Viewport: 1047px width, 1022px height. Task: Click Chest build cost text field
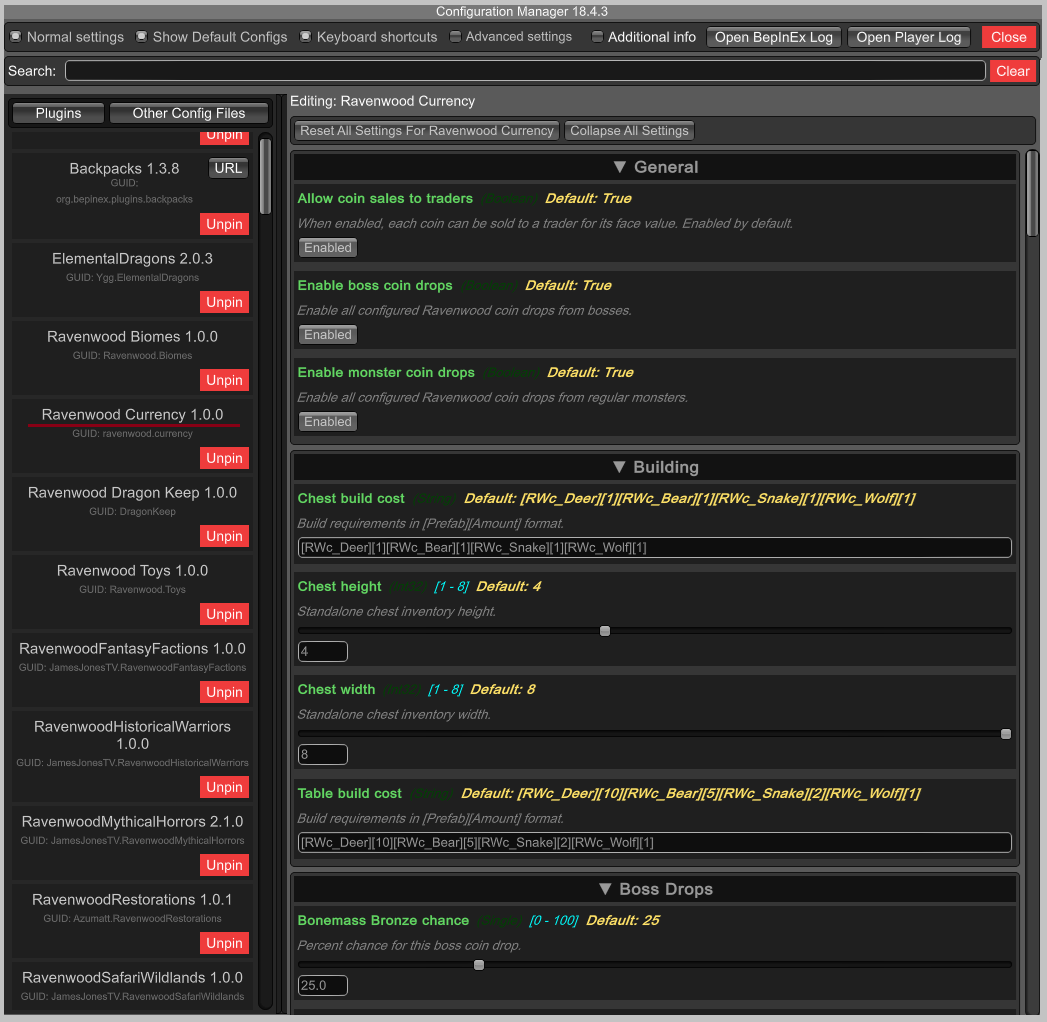(x=654, y=548)
